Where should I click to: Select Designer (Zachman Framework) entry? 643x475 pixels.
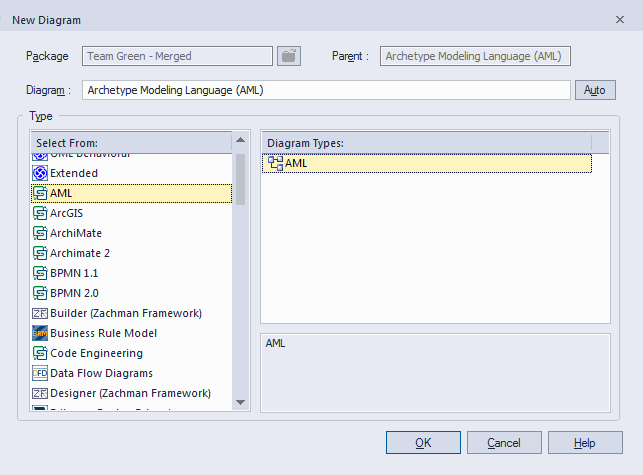pyautogui.click(x=130, y=393)
